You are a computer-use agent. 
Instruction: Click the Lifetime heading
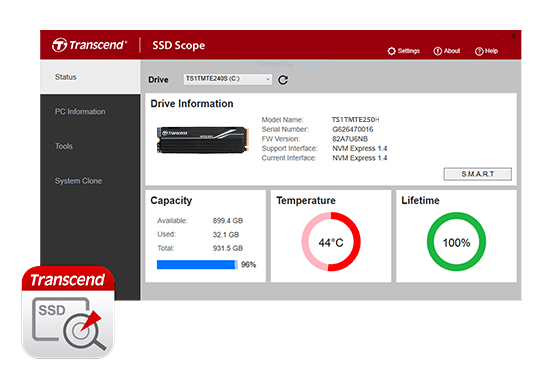click(420, 201)
